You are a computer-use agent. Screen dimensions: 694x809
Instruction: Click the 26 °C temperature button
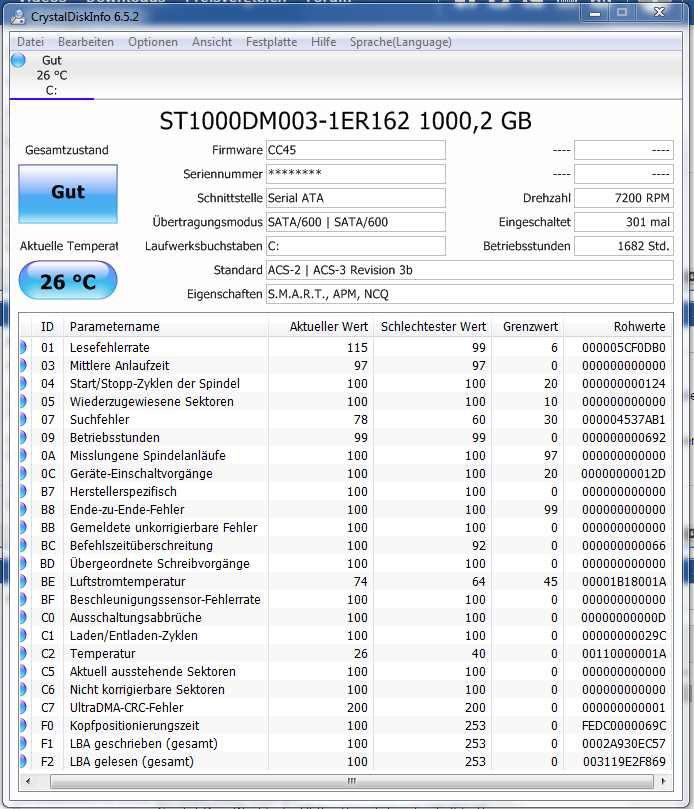pos(68,280)
